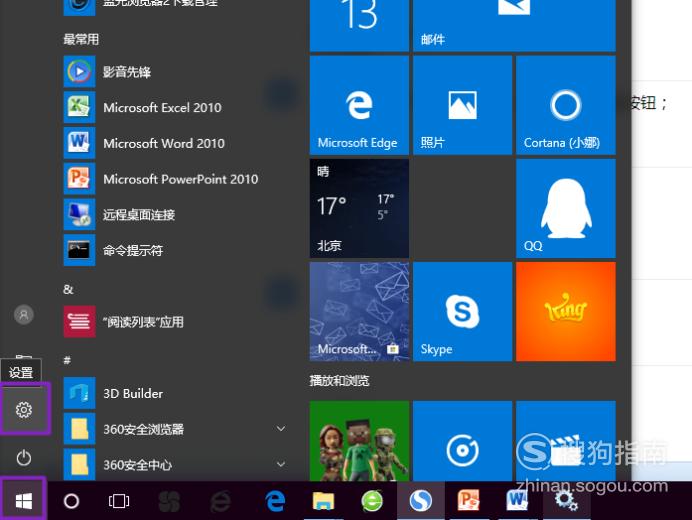Click the 播放和浏览 group title
Screen dimensions: 692x520
tap(339, 381)
